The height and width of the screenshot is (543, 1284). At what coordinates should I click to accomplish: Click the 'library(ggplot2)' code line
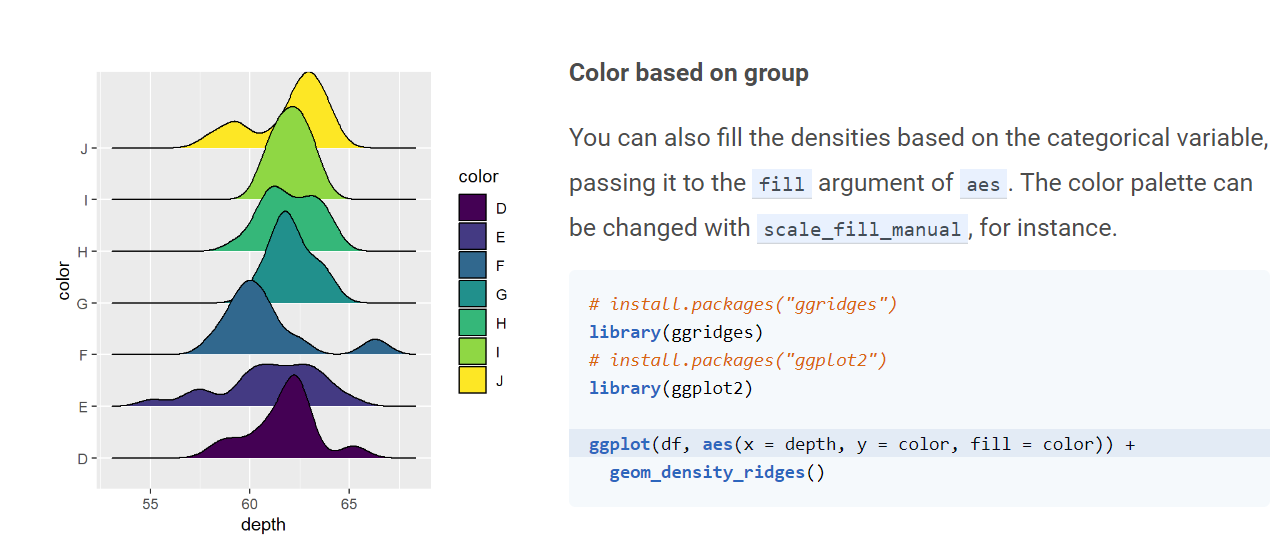click(670, 388)
